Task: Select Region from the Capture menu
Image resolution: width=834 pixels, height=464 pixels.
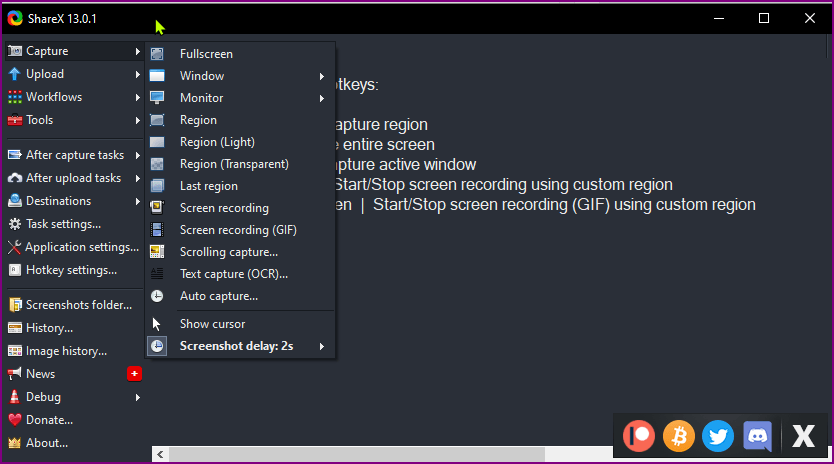Action: tap(240, 120)
